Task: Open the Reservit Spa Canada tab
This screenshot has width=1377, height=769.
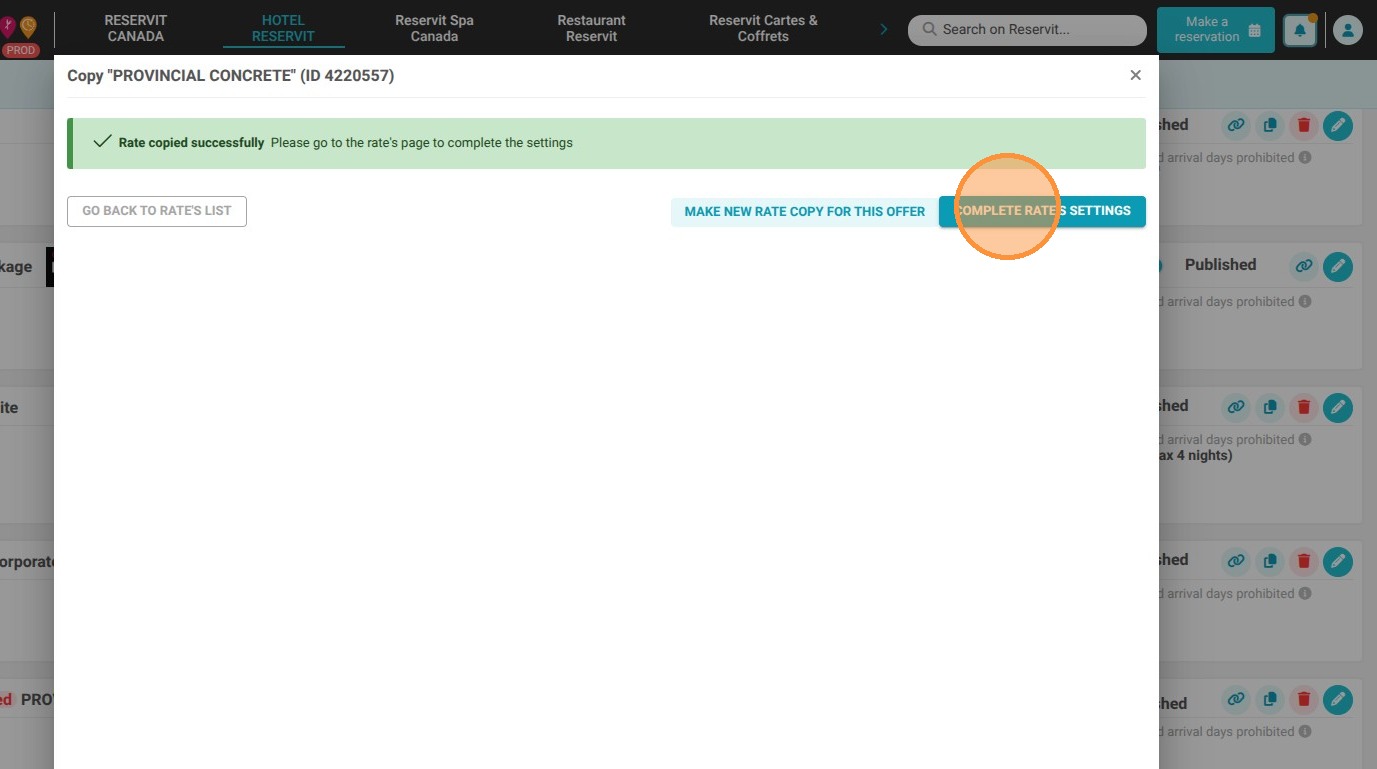Action: [x=434, y=28]
